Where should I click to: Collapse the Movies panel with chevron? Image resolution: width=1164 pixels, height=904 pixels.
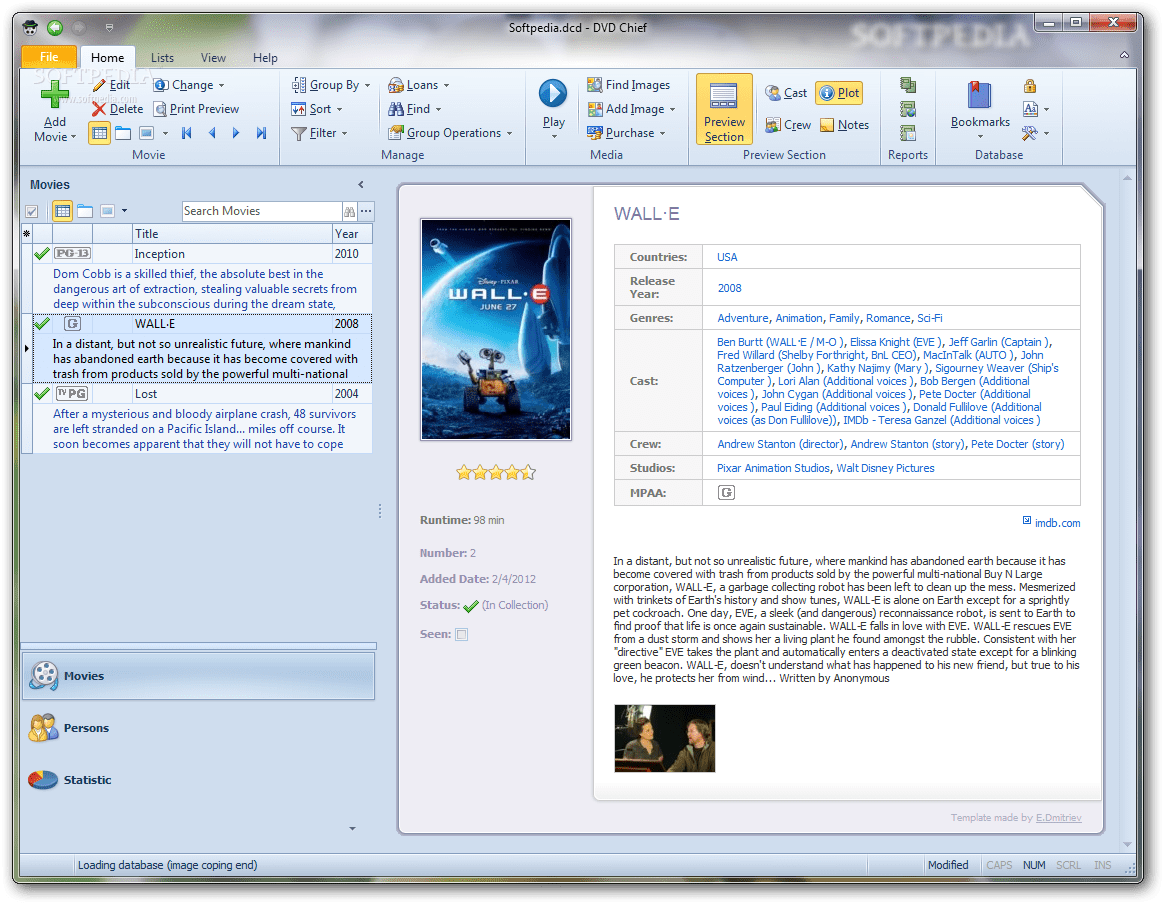pyautogui.click(x=362, y=185)
